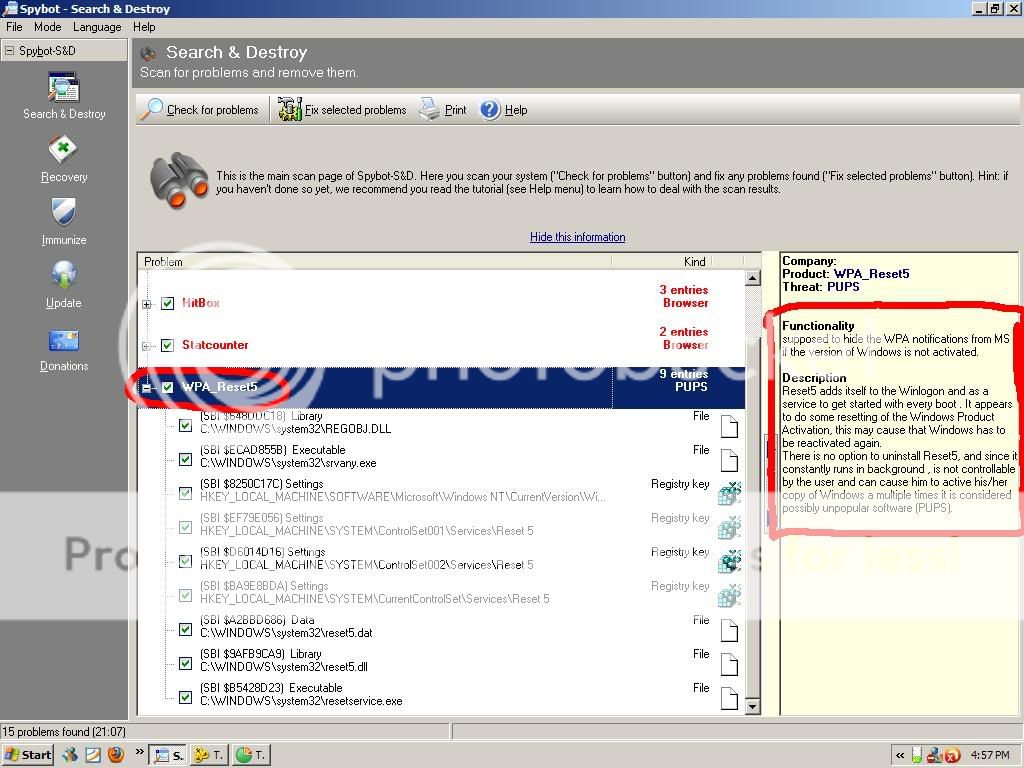Uncheck the REGOBJ.DLL library entry checkbox
This screenshot has height=768, width=1024.
tap(185, 426)
